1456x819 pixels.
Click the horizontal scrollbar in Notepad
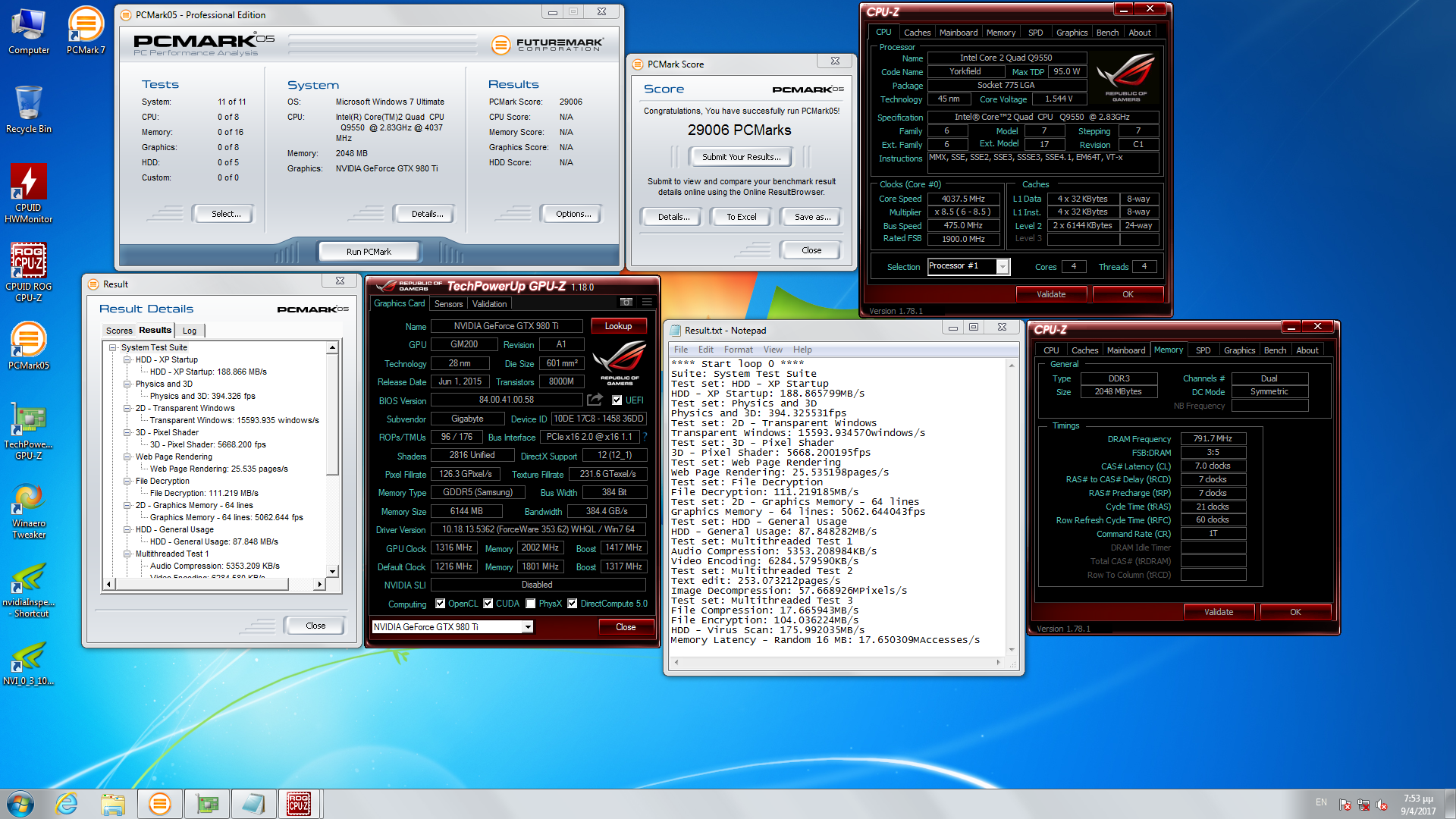(x=836, y=662)
